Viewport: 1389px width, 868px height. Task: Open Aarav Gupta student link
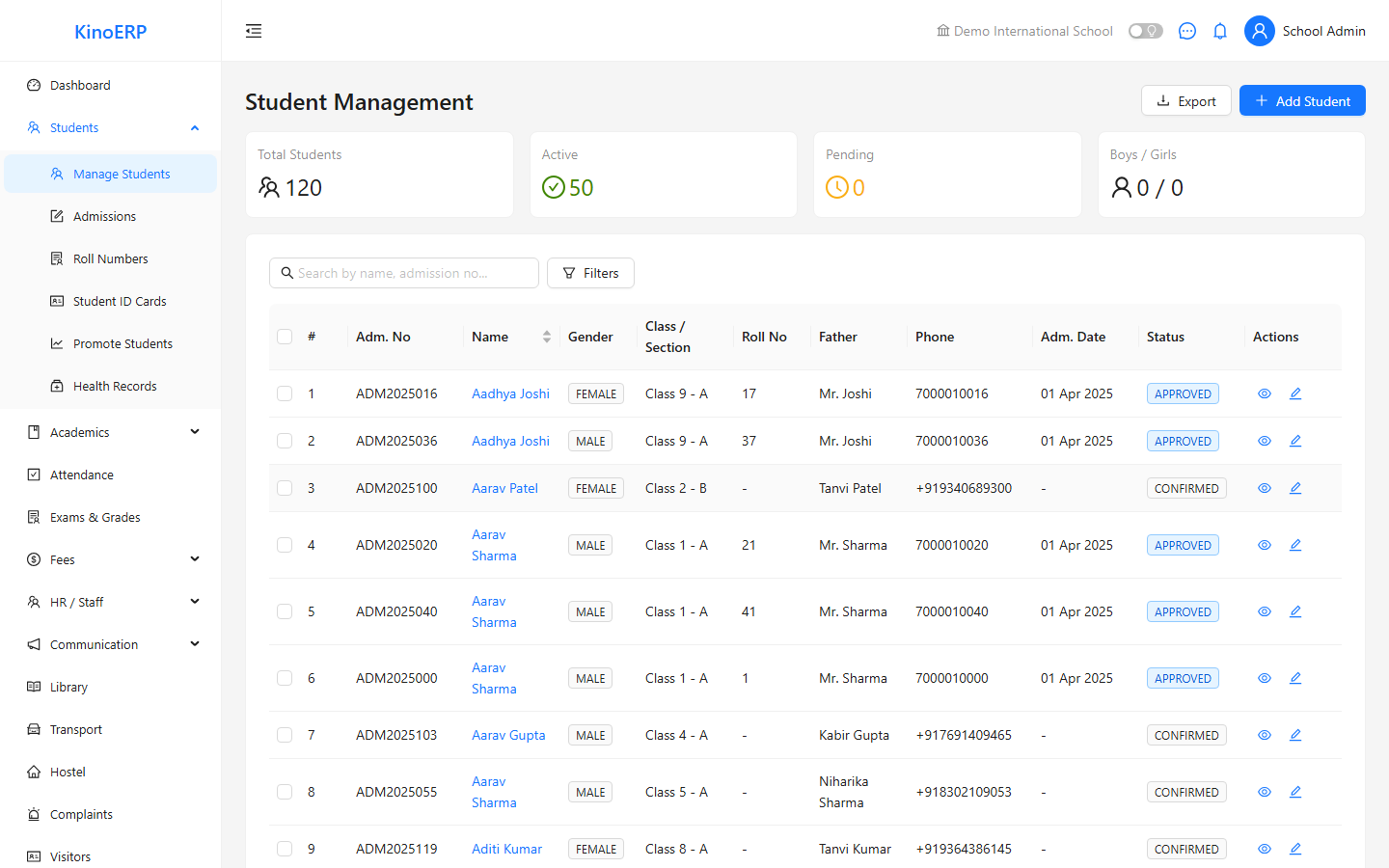(x=508, y=735)
